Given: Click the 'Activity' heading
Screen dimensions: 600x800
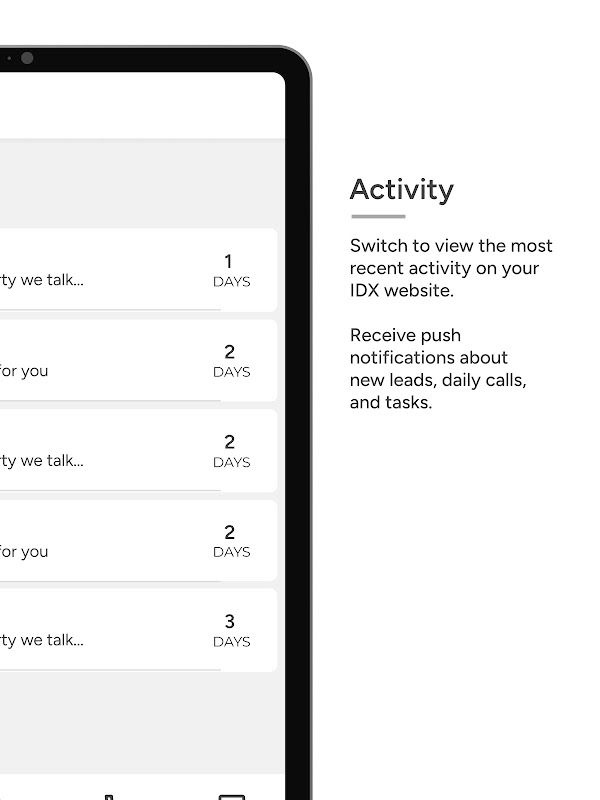Looking at the screenshot, I should 401,189.
